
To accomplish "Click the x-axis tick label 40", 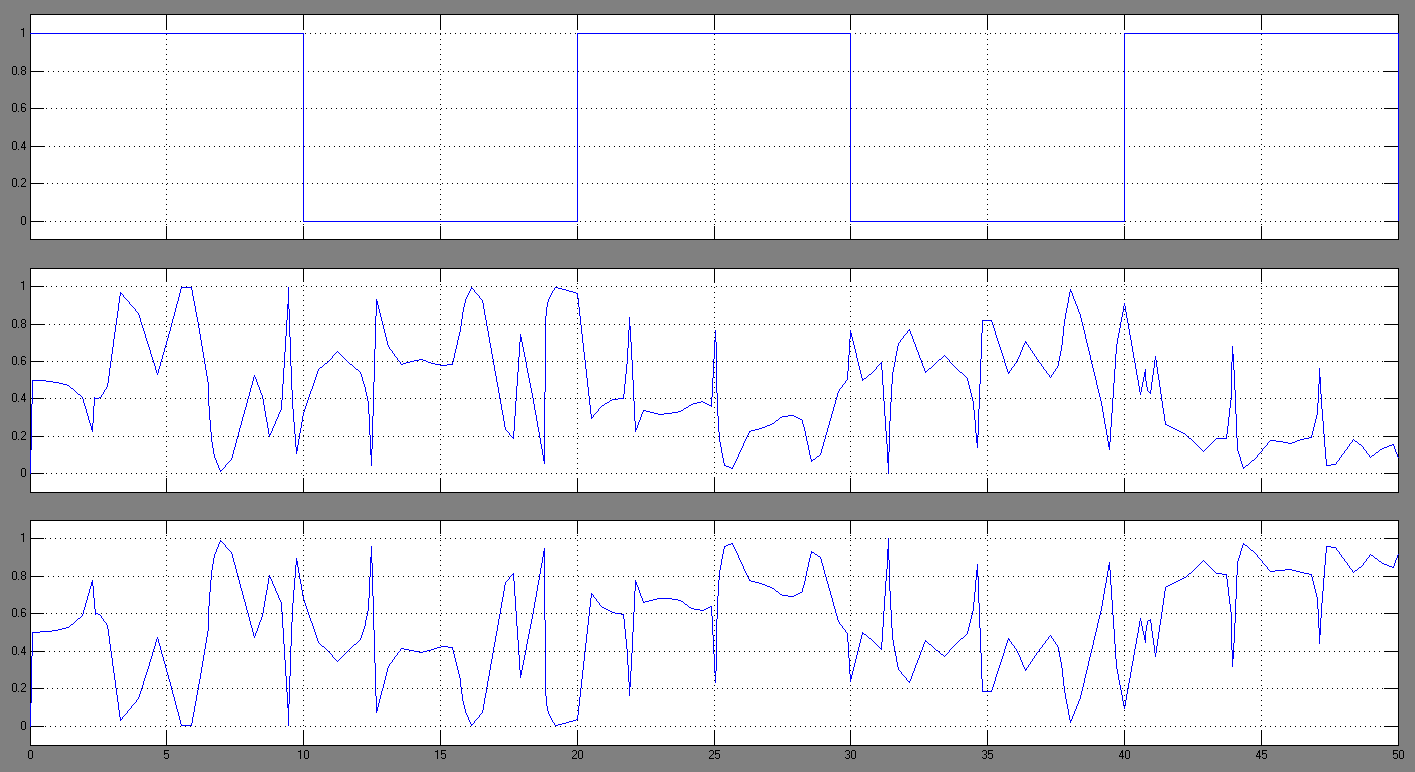I will pos(1125,754).
